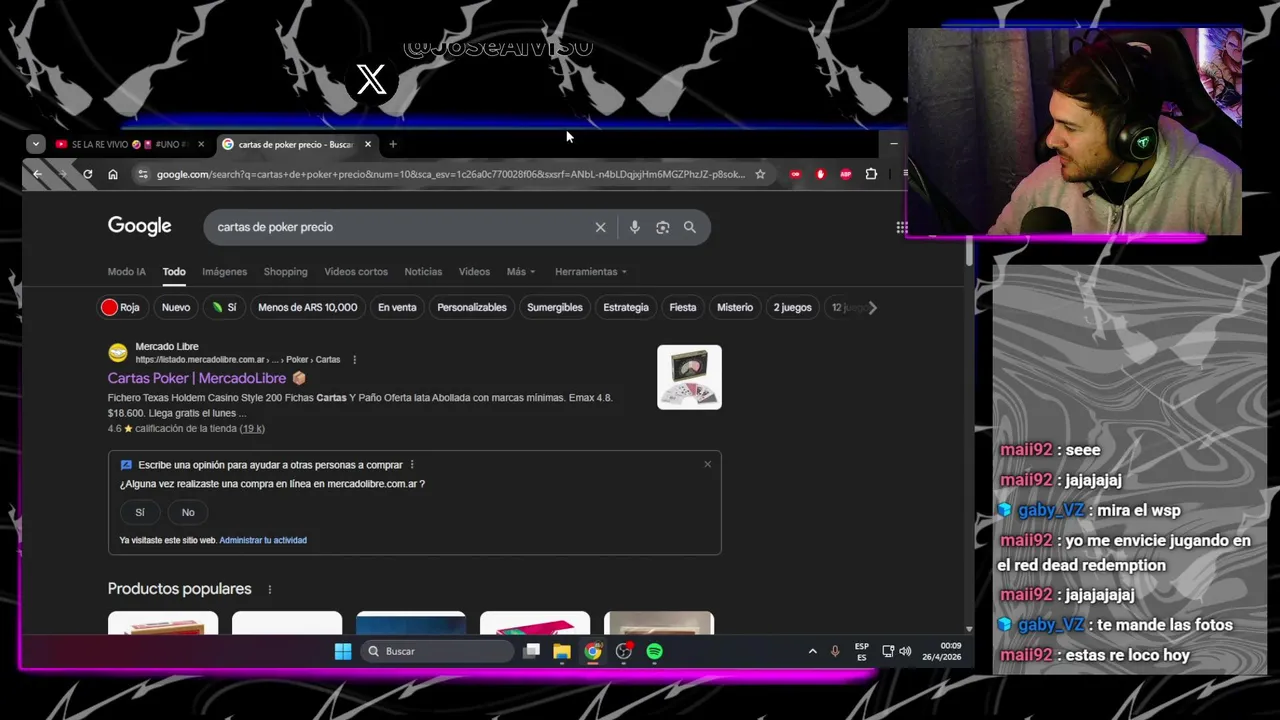Switch to Noticias results
Image resolution: width=1280 pixels, height=720 pixels.
coord(423,272)
